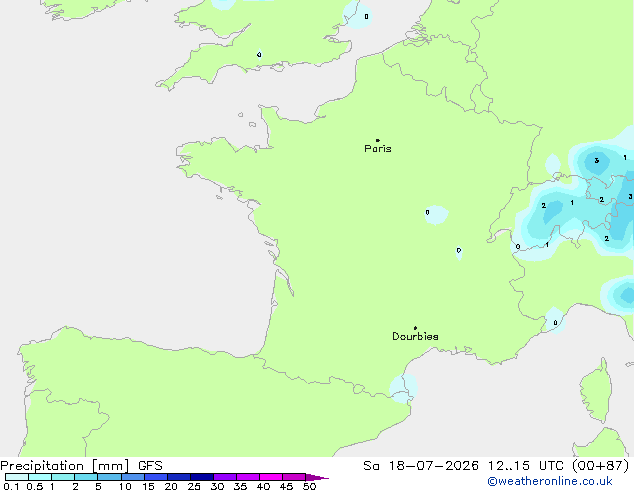Pick the 2–5 mm legend color swatch
This screenshot has height=490, width=634.
(x=86, y=477)
